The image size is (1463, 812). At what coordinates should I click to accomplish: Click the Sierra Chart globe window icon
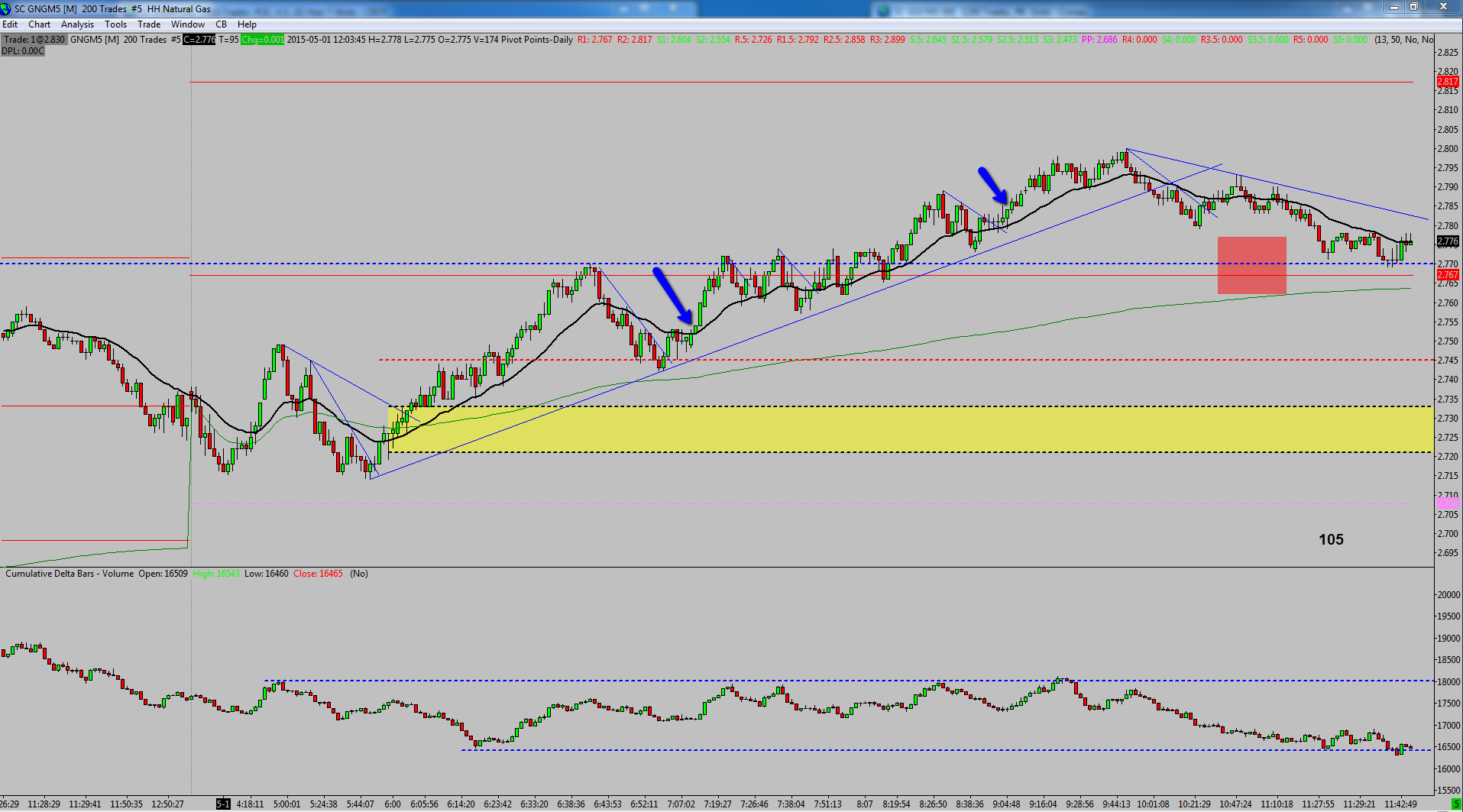point(6,8)
